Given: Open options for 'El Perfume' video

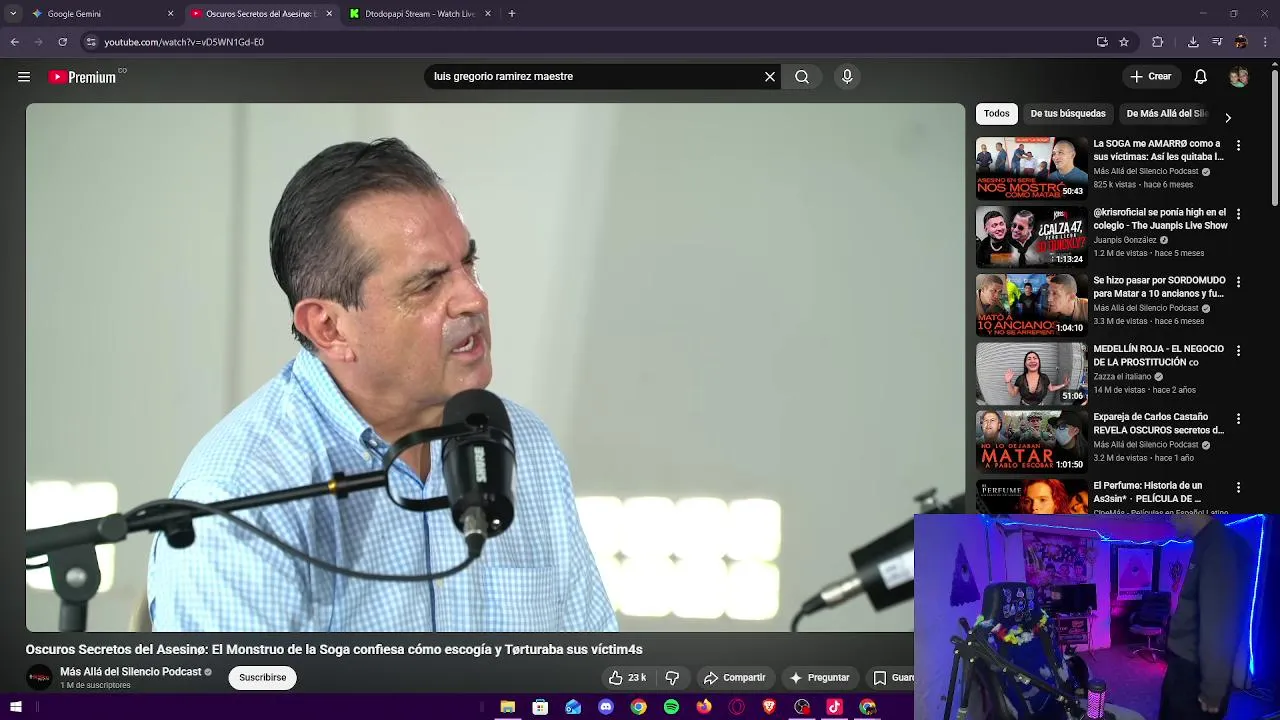Looking at the screenshot, I should pos(1238,488).
